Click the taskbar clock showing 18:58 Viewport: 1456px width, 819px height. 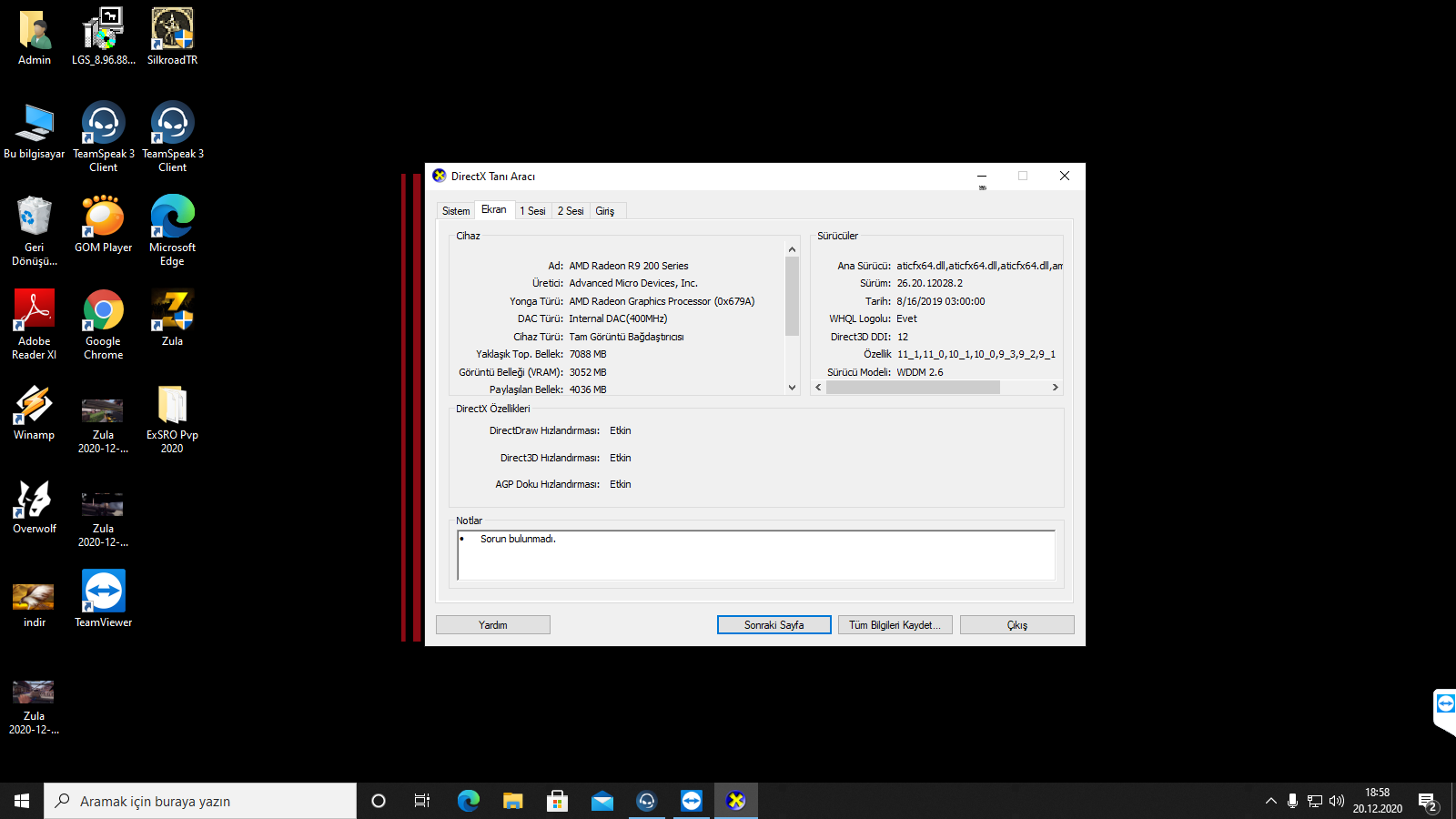1377,801
